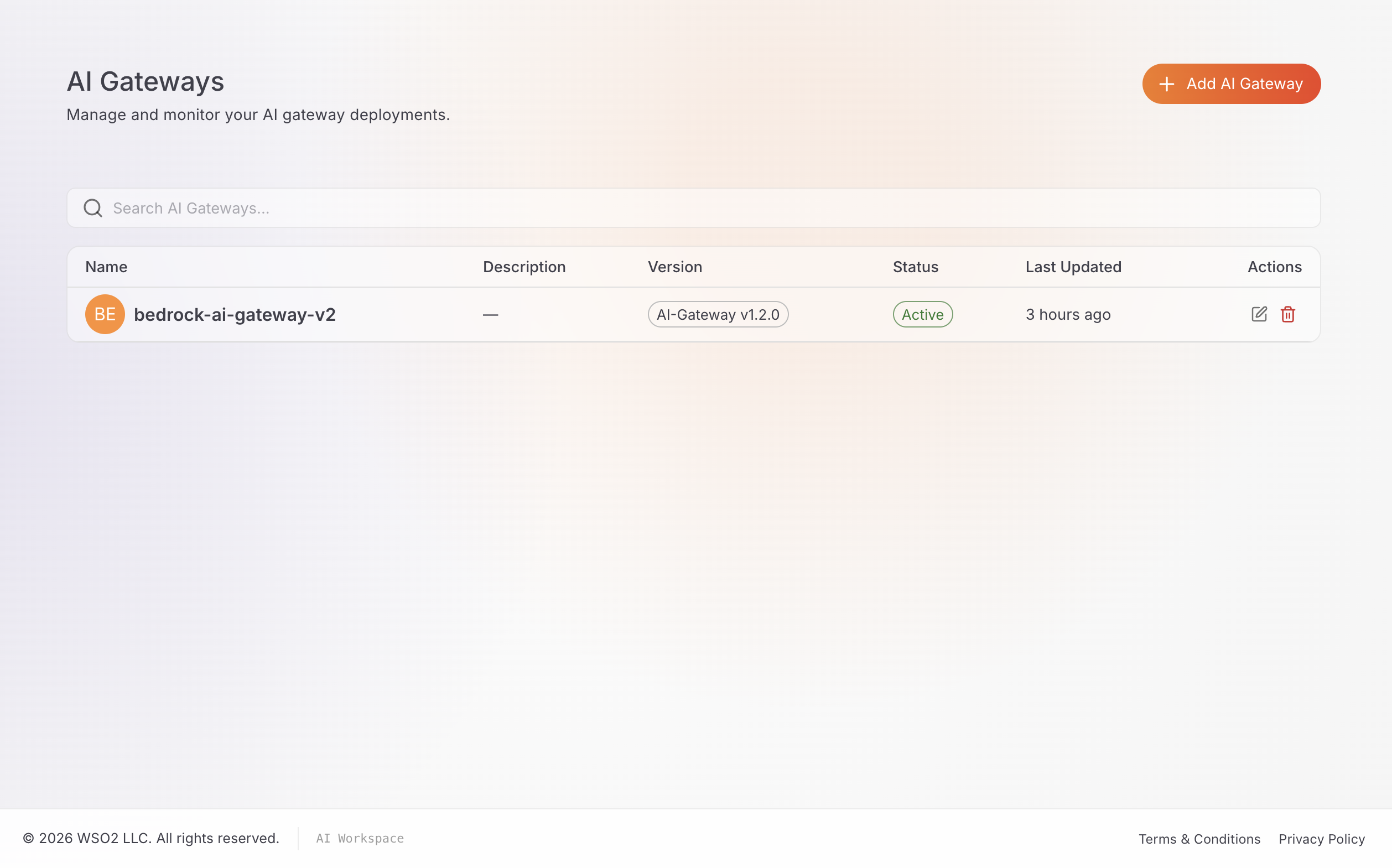Screen dimensions: 1392x868
Task: Open the Privacy Policy link
Action: [1321, 839]
